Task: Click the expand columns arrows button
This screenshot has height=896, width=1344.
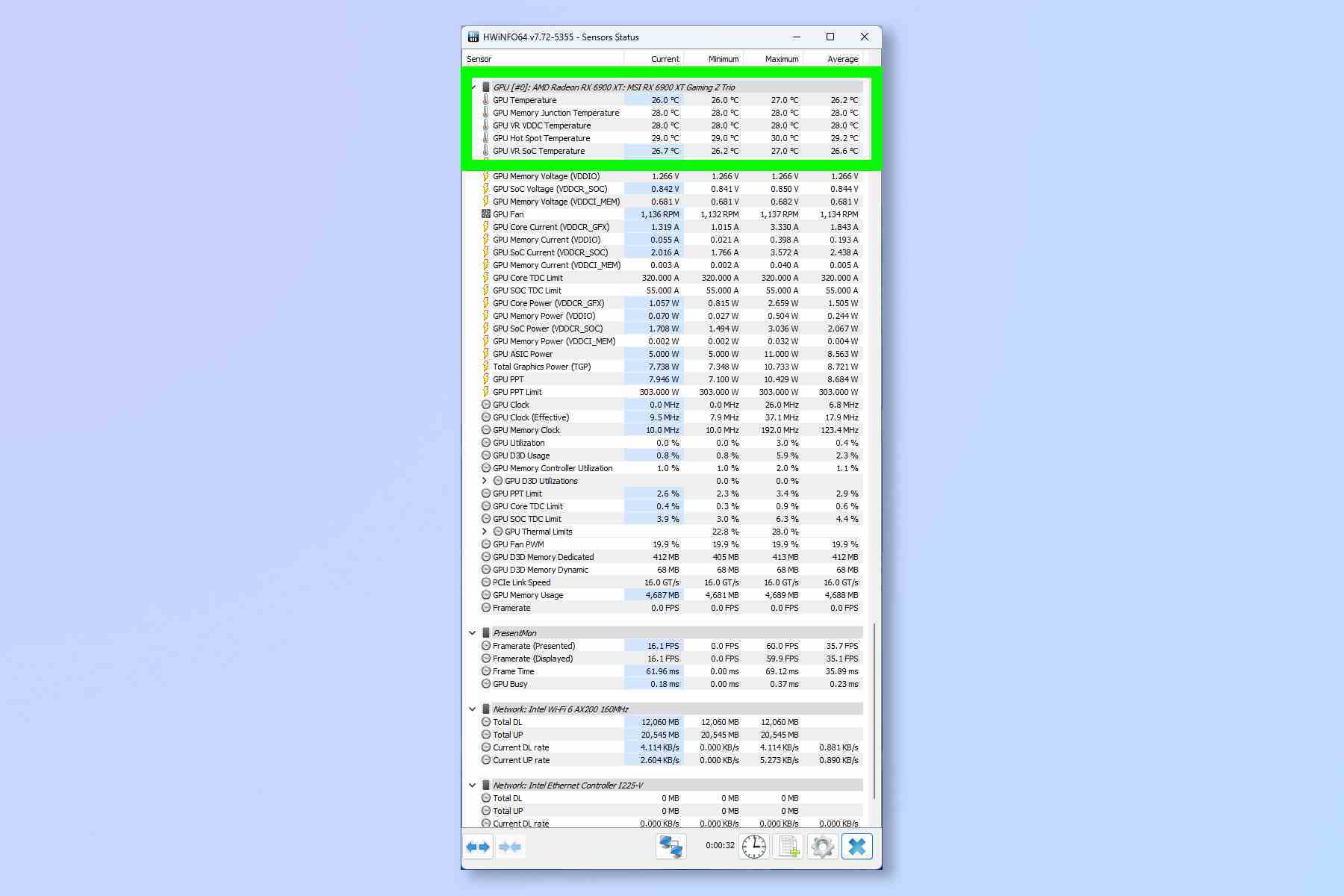Action: point(478,847)
